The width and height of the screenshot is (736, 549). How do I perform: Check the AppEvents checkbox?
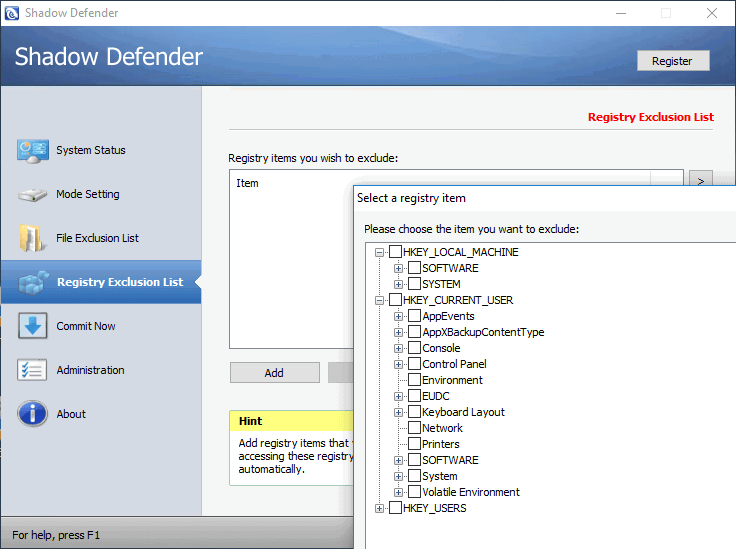414,316
